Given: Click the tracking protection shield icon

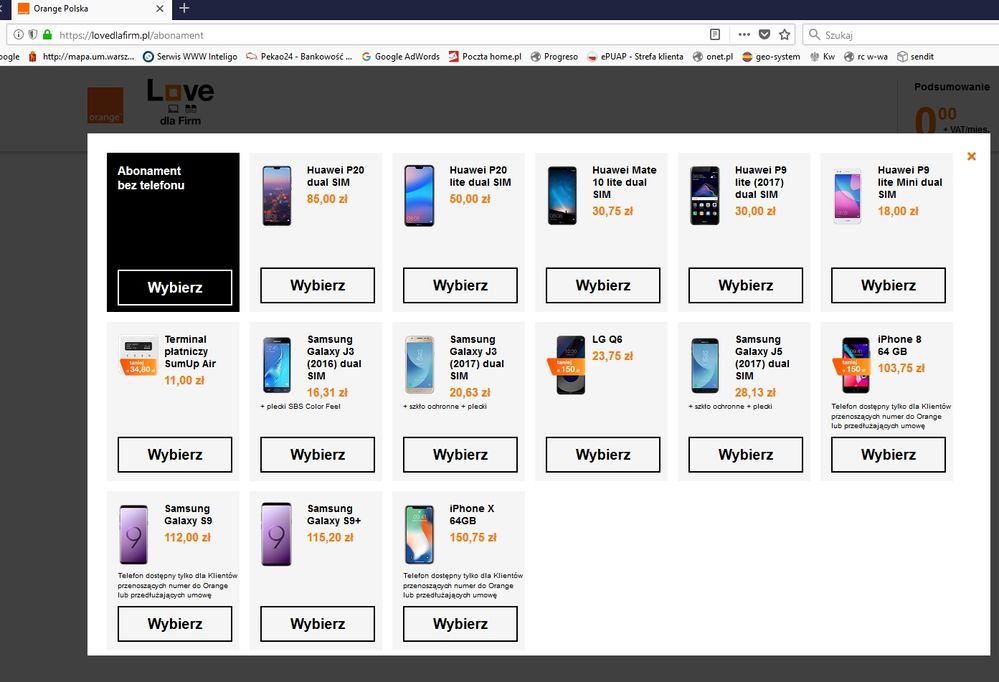Looking at the screenshot, I should (x=32, y=34).
